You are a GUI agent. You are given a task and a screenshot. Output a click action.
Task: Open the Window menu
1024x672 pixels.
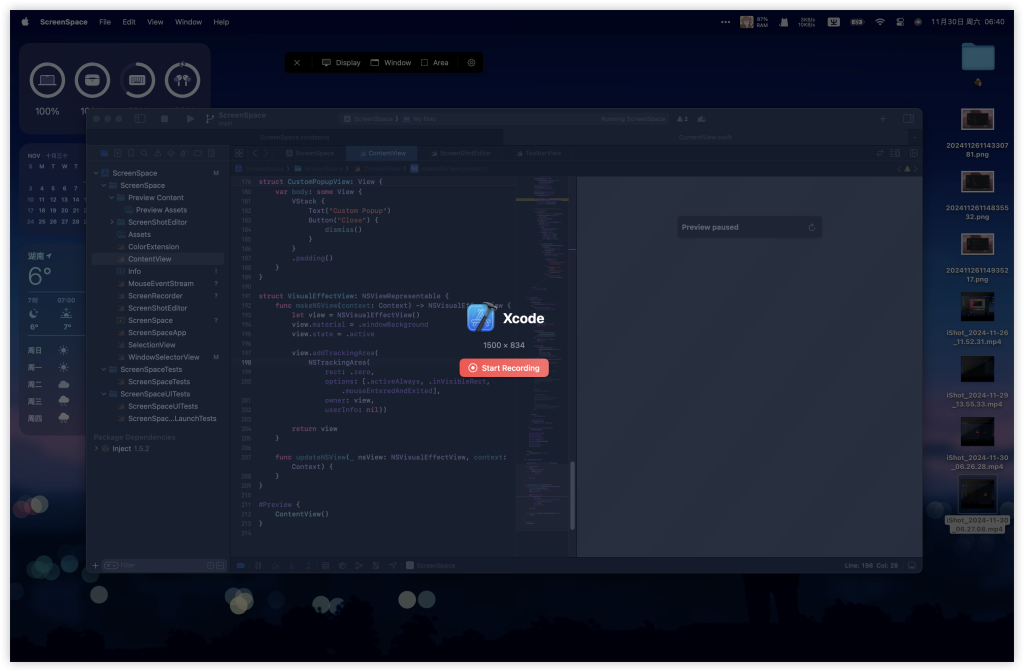(x=188, y=21)
